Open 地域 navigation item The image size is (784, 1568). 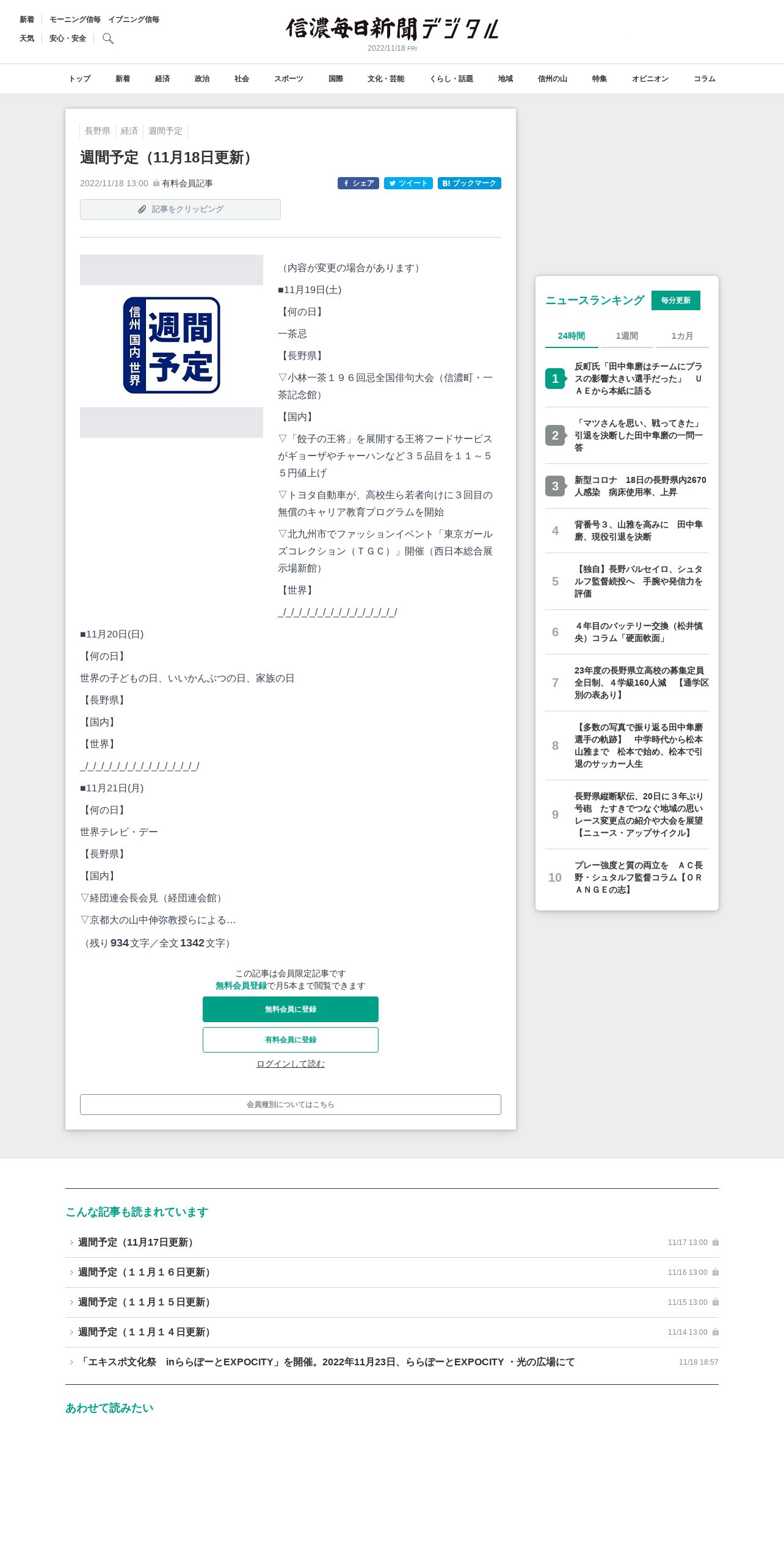(x=506, y=79)
